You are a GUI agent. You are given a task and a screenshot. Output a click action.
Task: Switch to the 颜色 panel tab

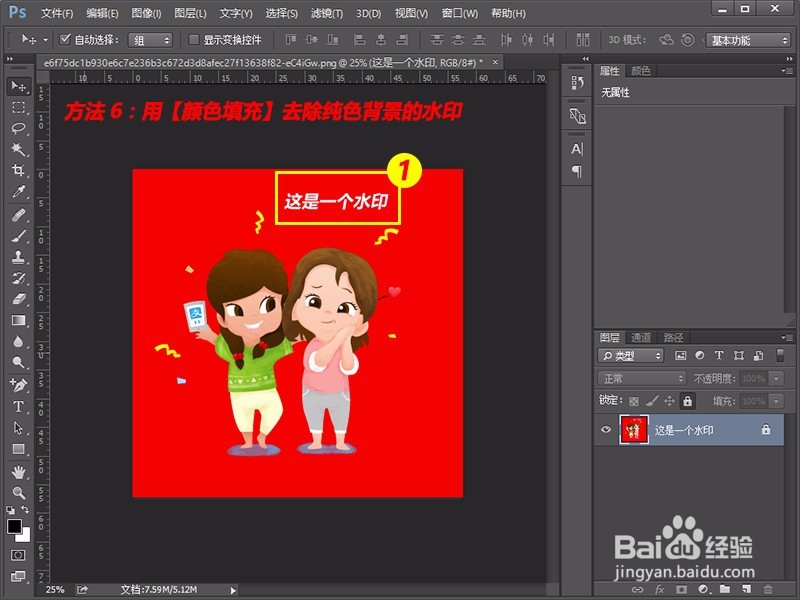[641, 71]
